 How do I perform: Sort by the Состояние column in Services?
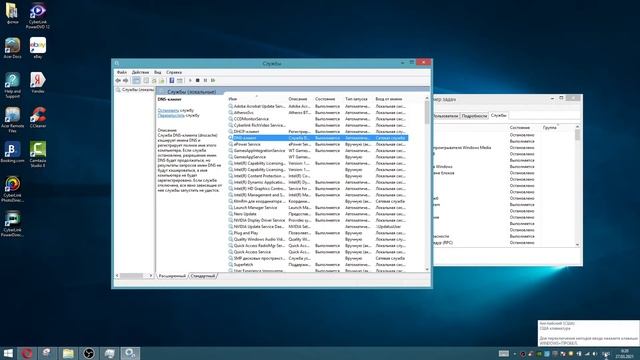pos(325,99)
